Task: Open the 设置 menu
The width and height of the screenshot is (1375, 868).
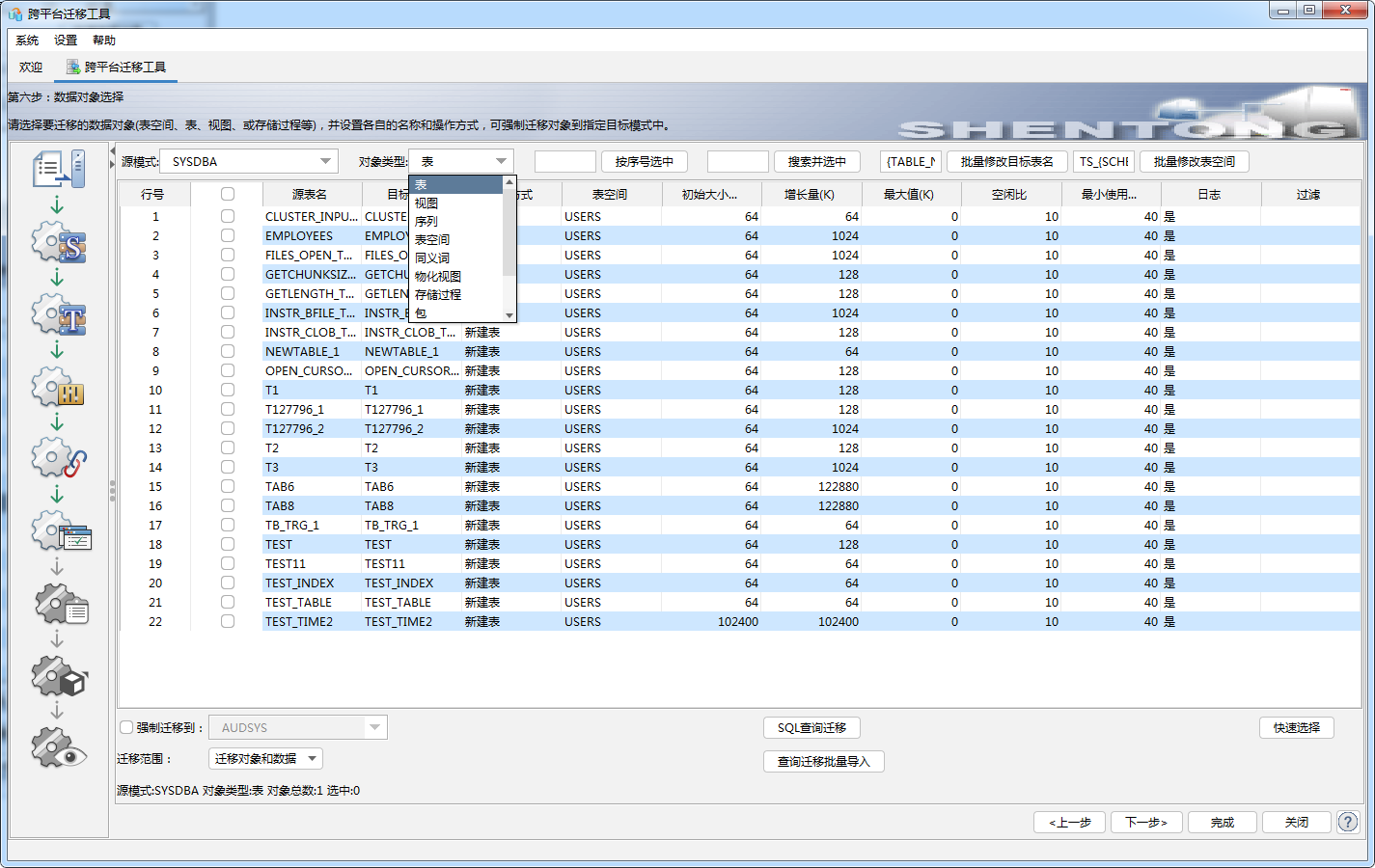Action: [66, 41]
